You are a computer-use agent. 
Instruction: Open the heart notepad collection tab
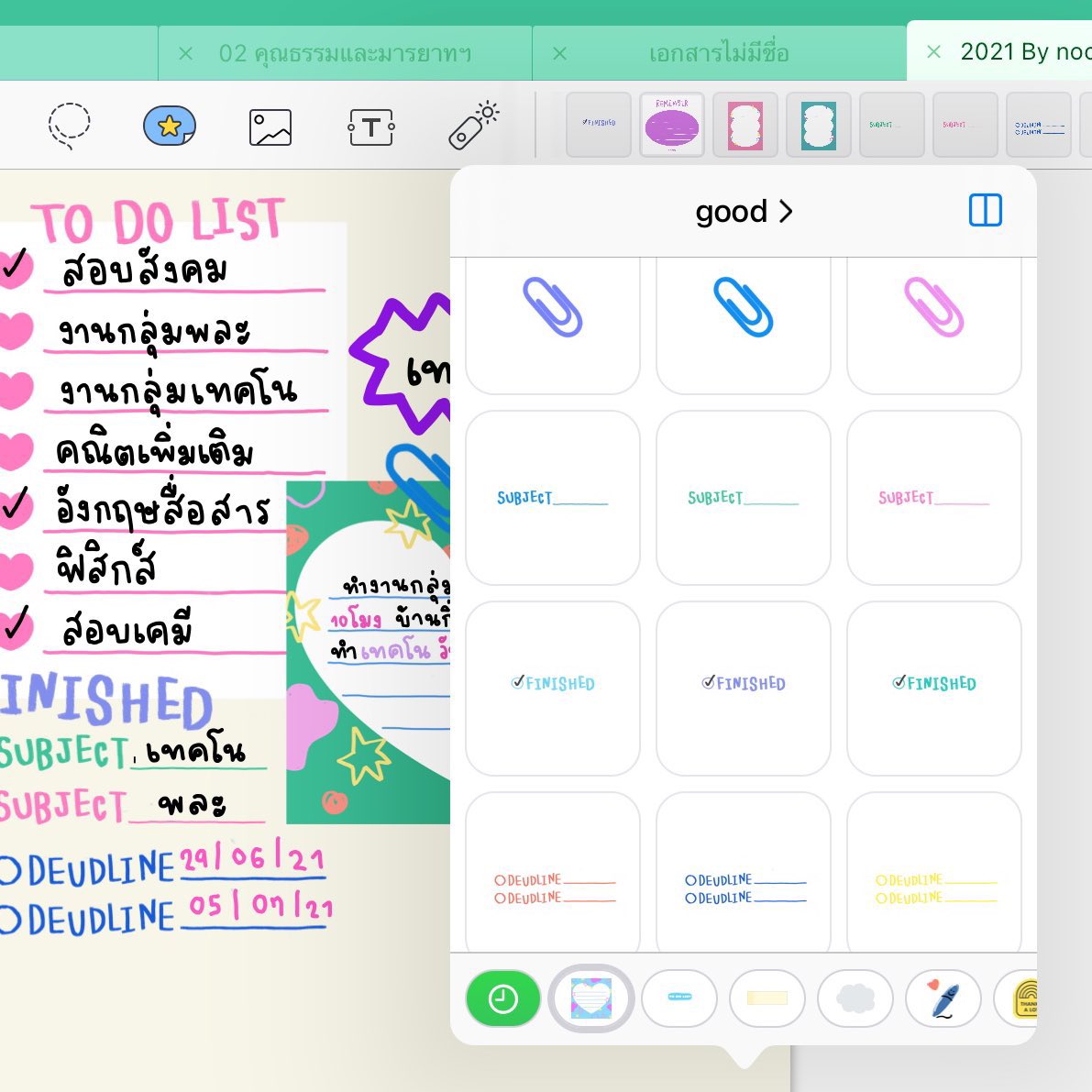click(591, 998)
